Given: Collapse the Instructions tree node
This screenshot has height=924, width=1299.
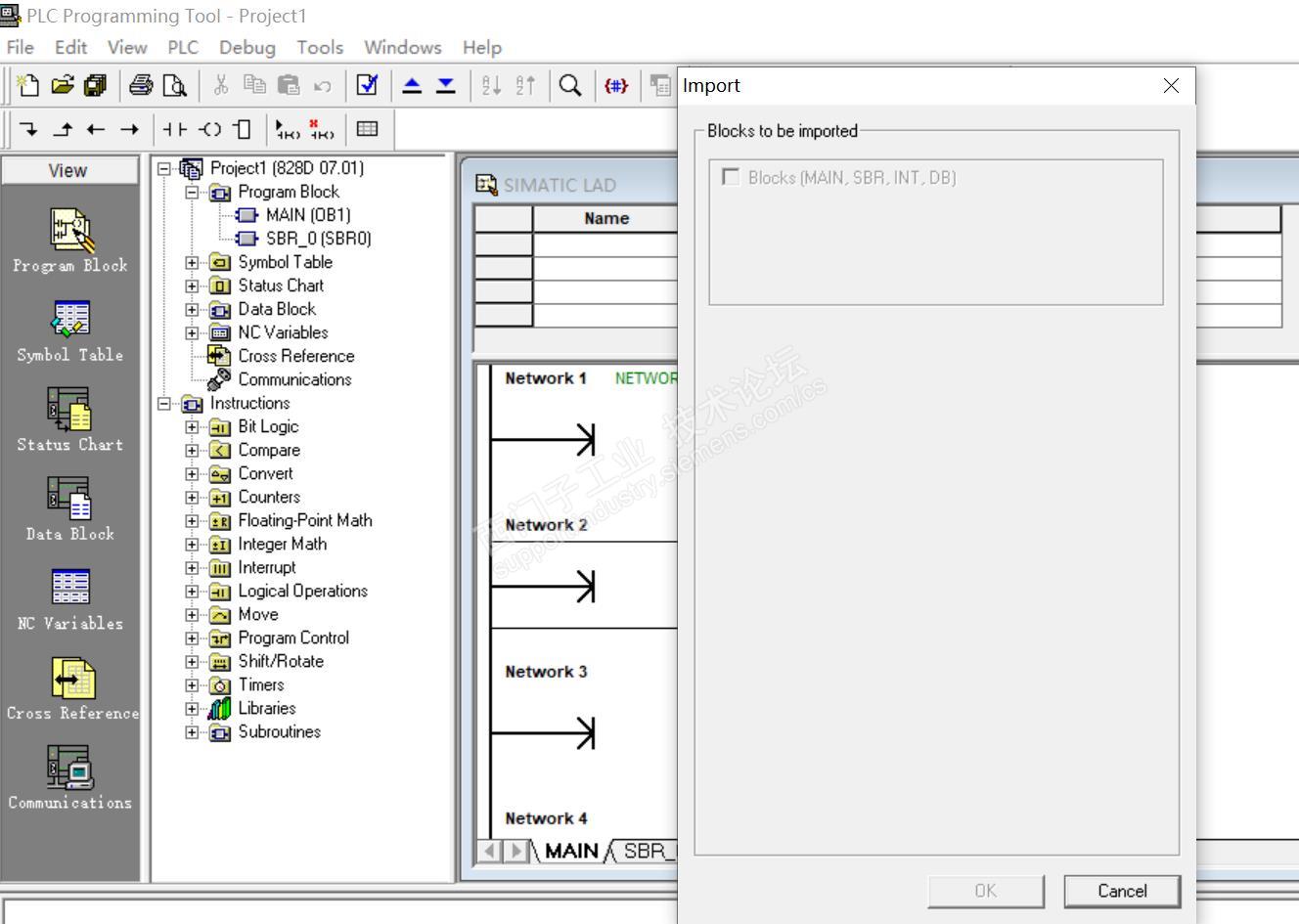Looking at the screenshot, I should (x=164, y=403).
